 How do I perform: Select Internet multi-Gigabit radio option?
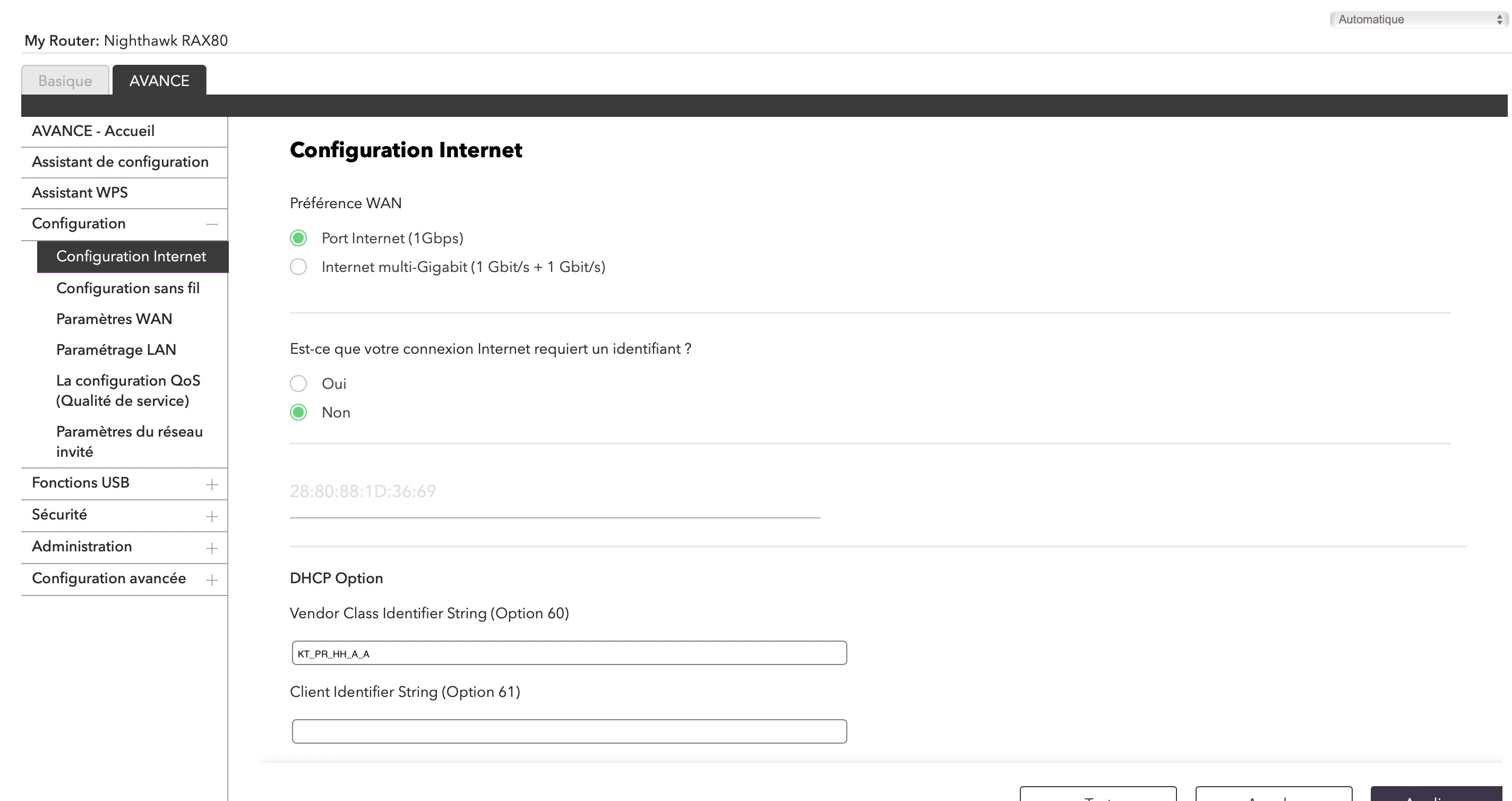tap(298, 267)
